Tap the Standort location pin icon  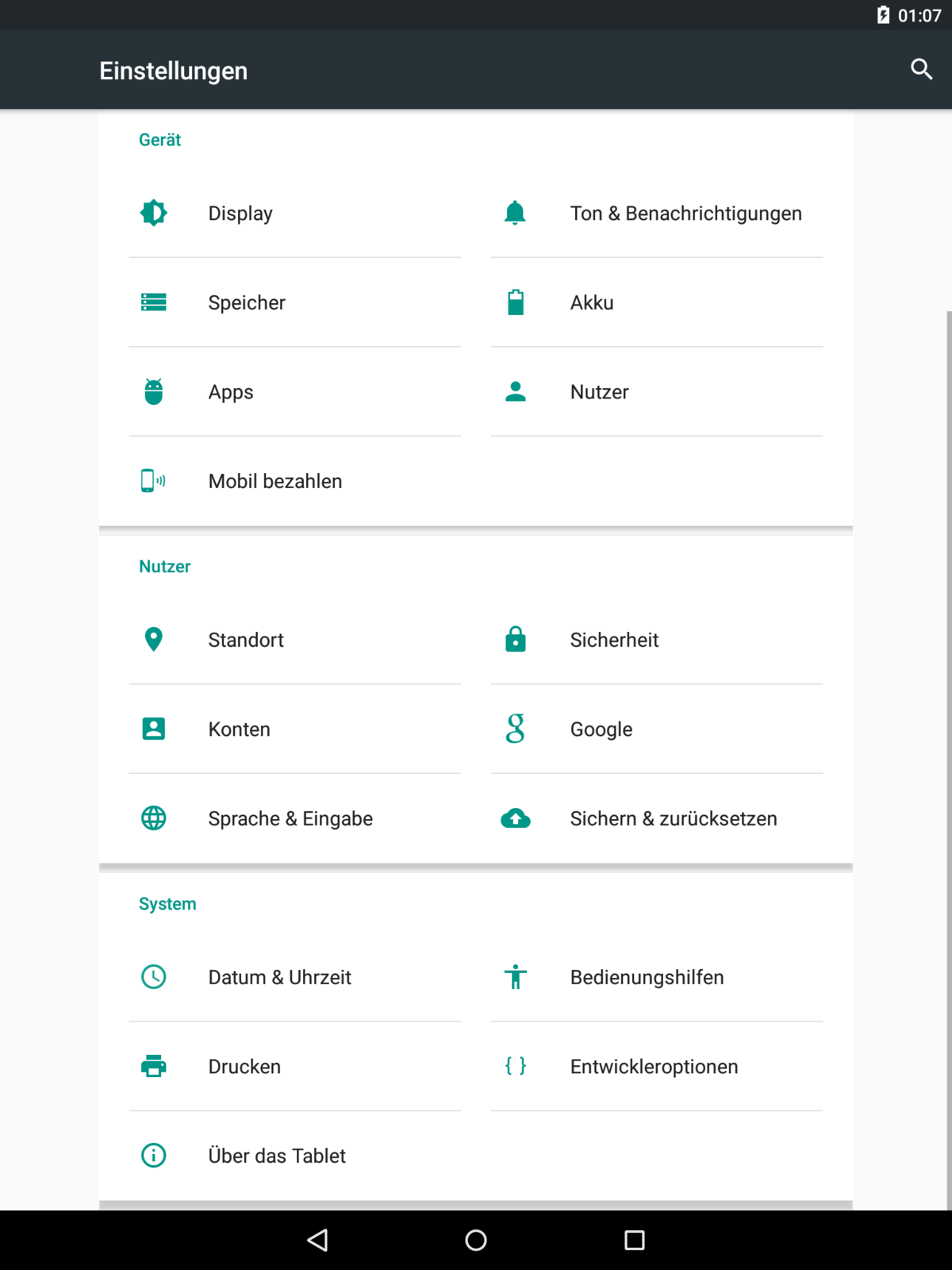tap(154, 639)
